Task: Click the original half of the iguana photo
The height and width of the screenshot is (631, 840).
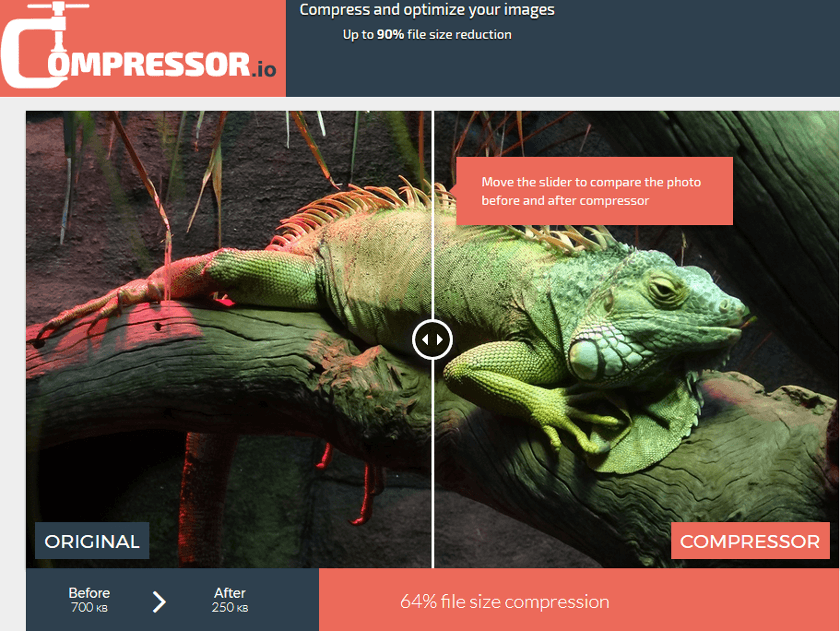Action: click(x=229, y=339)
